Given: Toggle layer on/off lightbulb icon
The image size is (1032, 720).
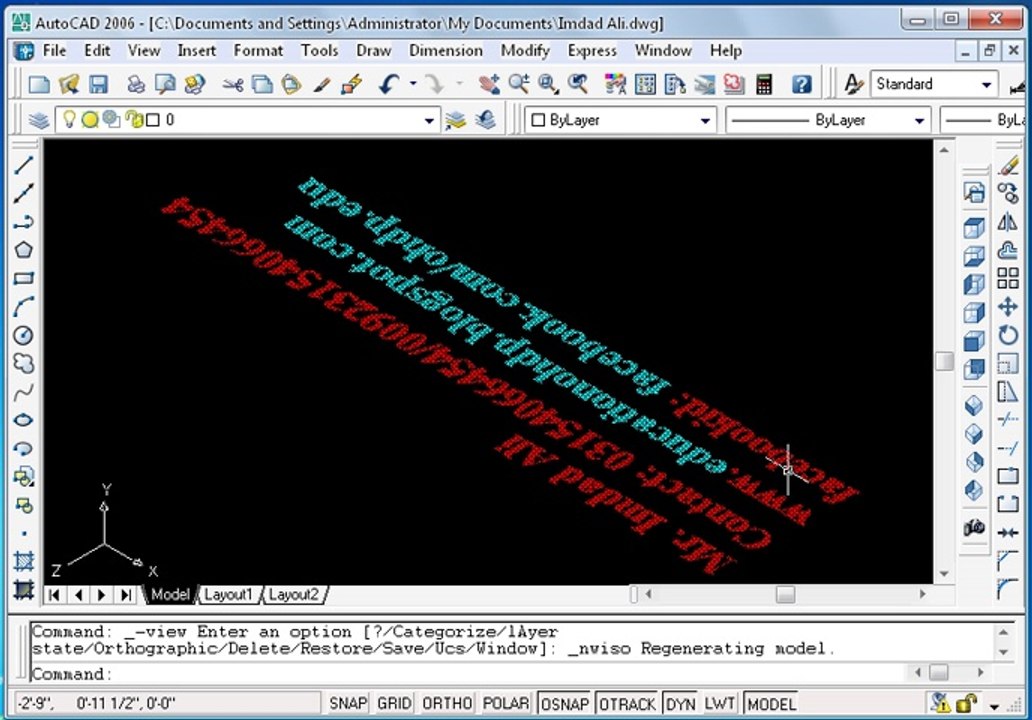Looking at the screenshot, I should [68, 119].
